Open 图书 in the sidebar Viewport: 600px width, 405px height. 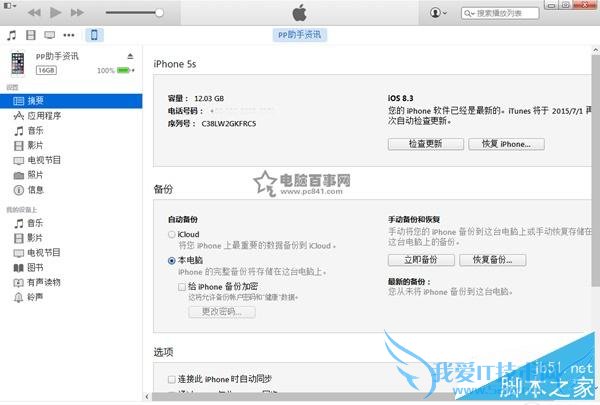(35, 268)
